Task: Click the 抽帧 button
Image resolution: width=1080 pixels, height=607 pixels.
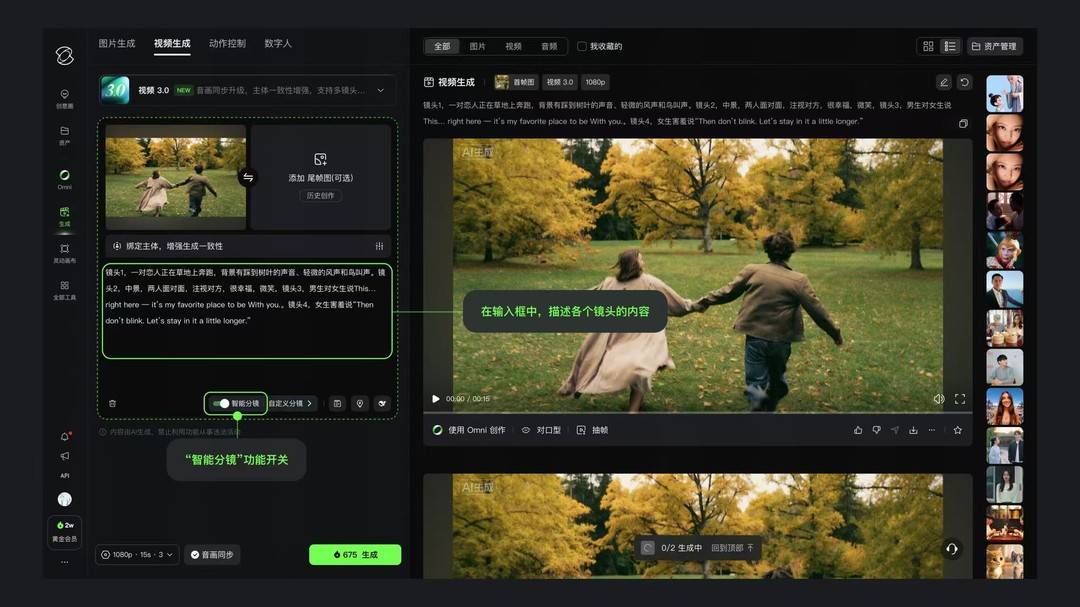Action: click(x=592, y=430)
